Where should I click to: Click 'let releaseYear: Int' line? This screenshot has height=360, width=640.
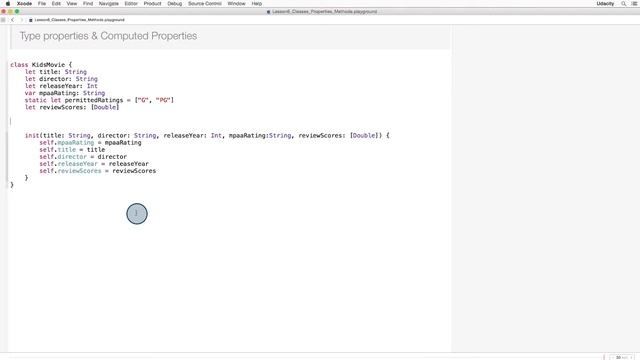tap(61, 86)
